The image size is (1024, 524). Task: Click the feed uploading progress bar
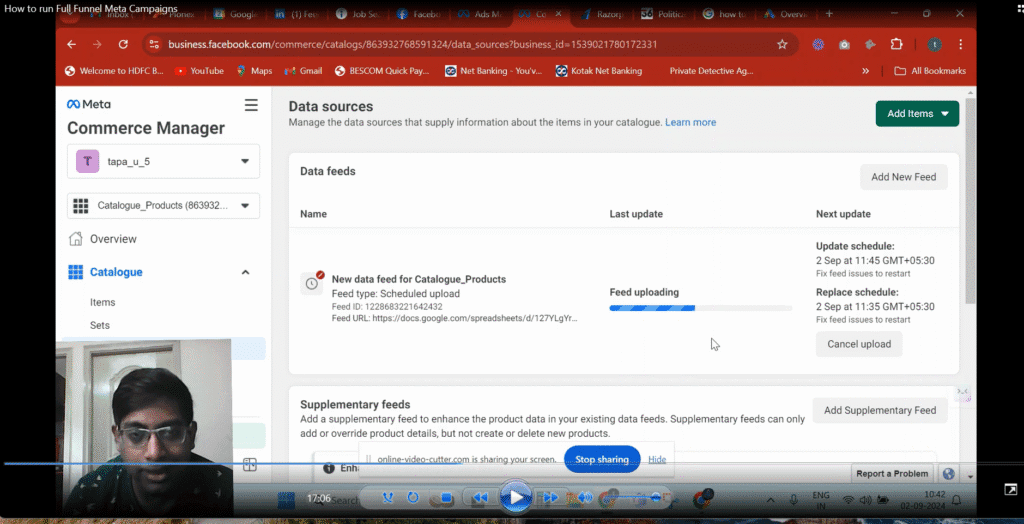pos(700,308)
